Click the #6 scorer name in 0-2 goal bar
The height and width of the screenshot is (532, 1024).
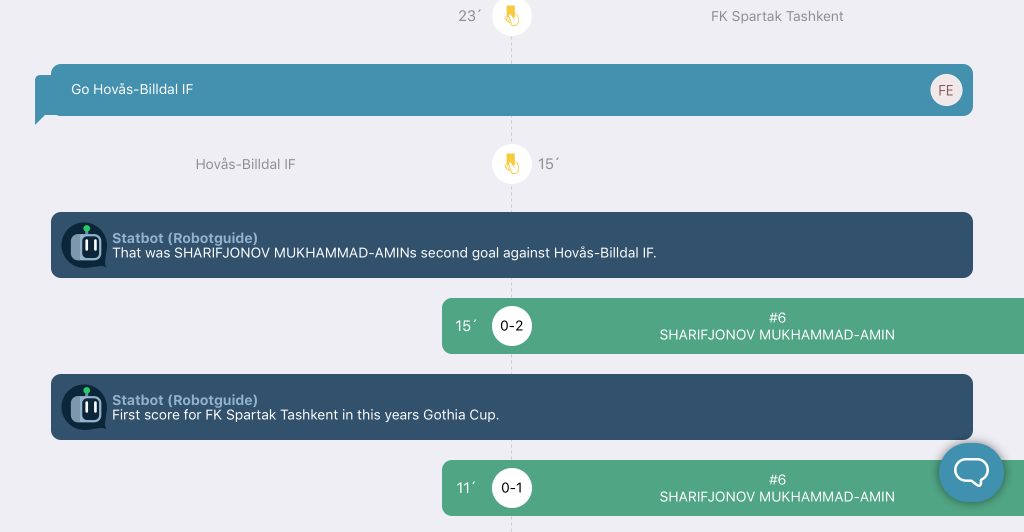pos(777,335)
